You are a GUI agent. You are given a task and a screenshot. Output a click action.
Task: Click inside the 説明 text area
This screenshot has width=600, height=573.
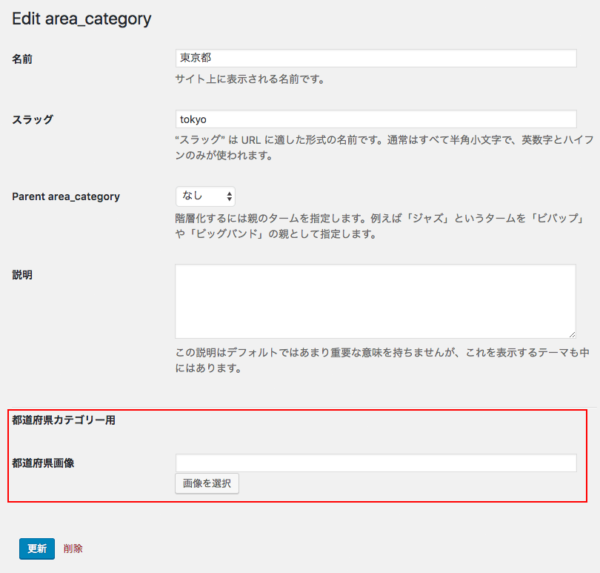click(375, 301)
